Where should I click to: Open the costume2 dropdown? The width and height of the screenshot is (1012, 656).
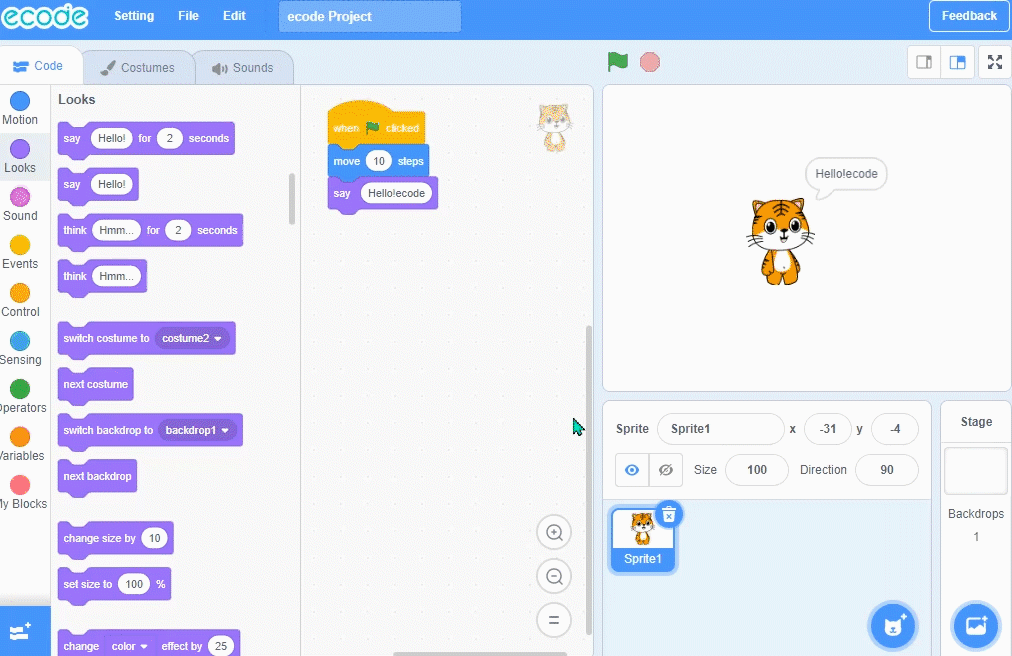tap(192, 338)
